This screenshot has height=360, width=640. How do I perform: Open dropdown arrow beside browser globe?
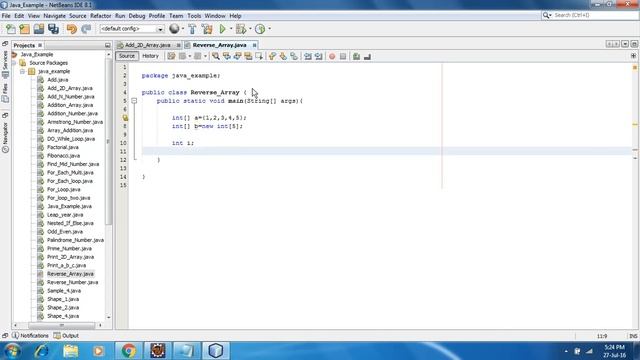[182, 29]
